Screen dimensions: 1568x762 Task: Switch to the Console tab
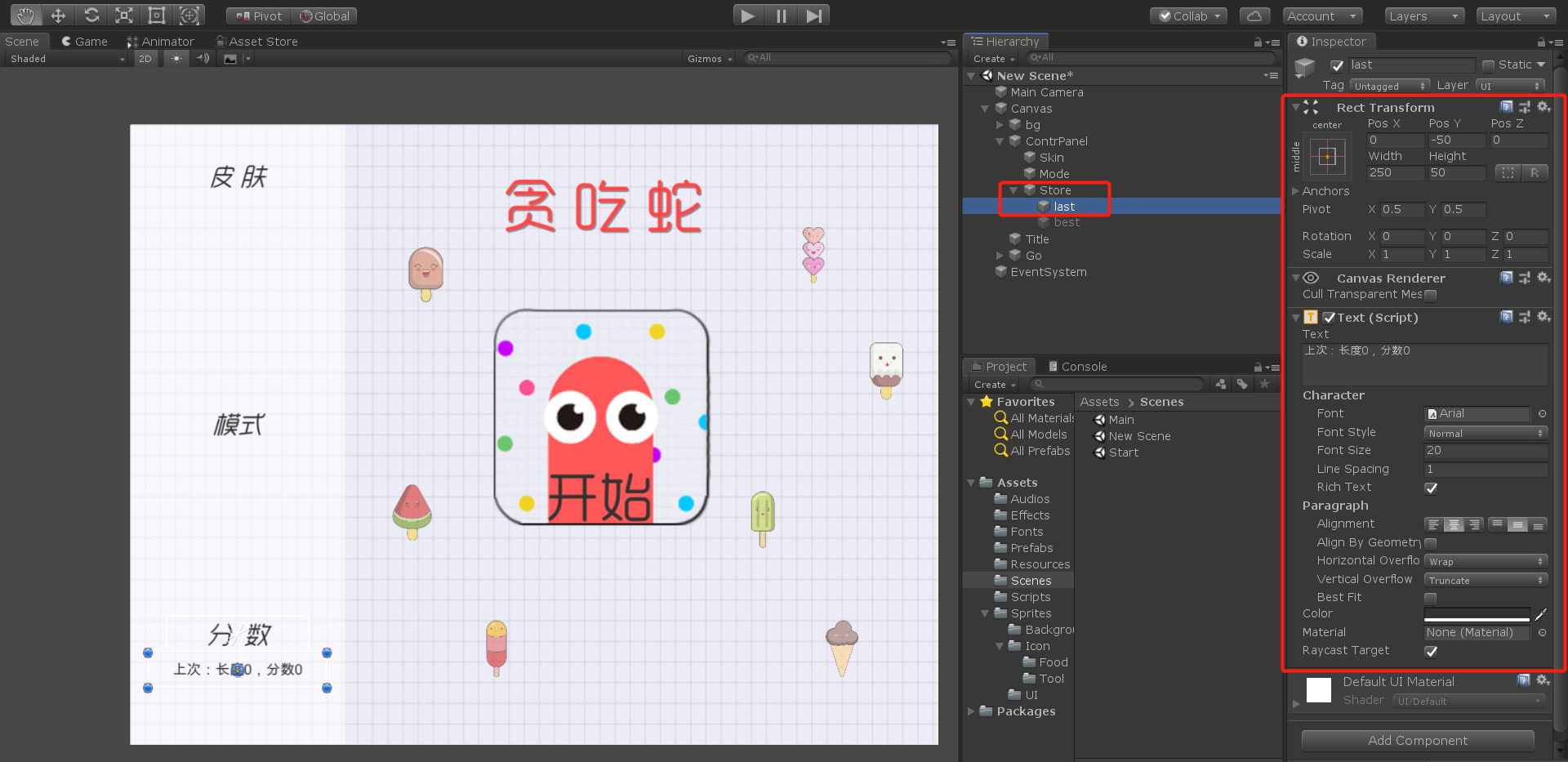tap(1078, 367)
